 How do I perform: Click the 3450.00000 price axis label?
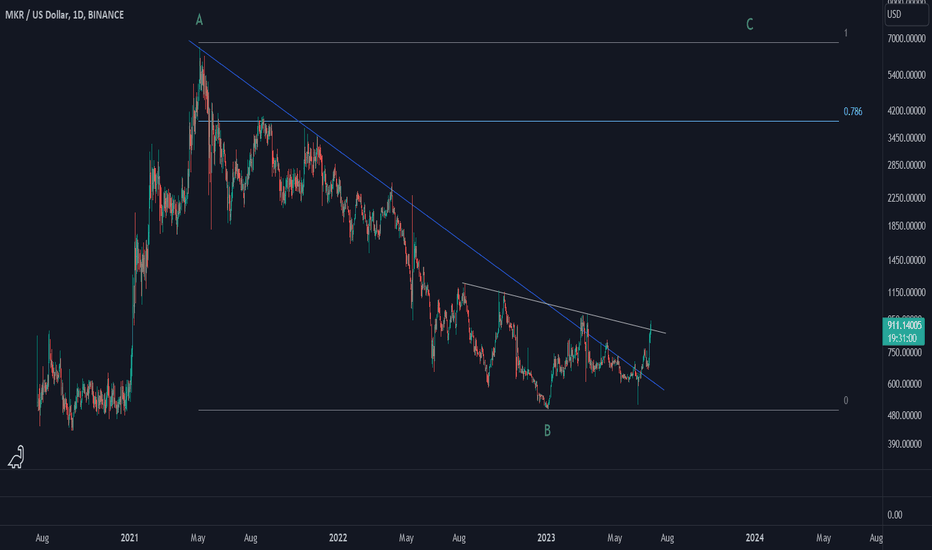pyautogui.click(x=906, y=138)
